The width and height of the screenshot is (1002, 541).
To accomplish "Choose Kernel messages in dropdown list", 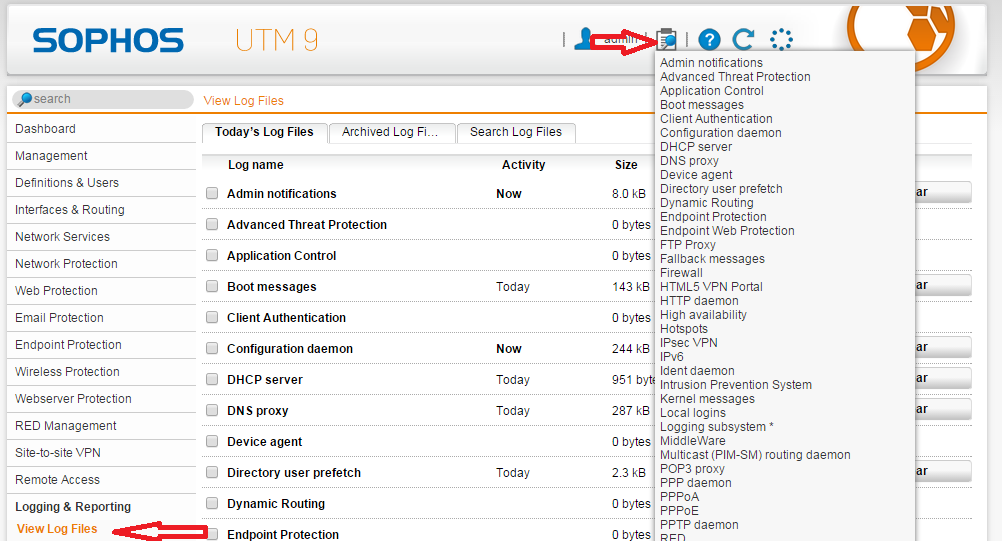I will click(x=707, y=399).
